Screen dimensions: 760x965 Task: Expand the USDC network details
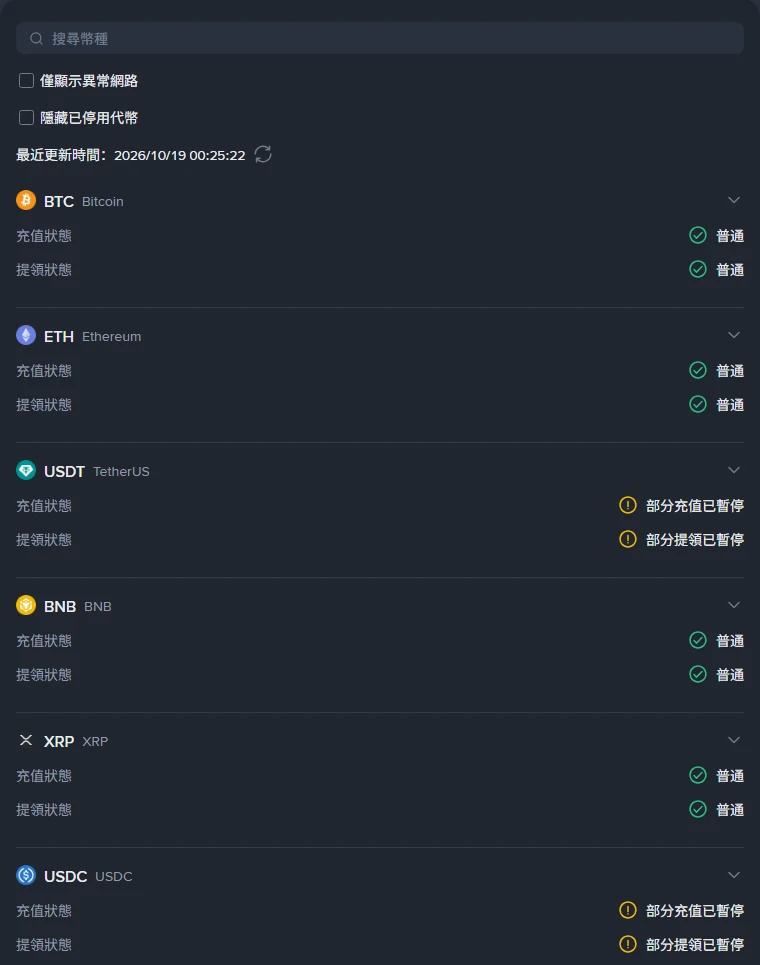(734, 875)
